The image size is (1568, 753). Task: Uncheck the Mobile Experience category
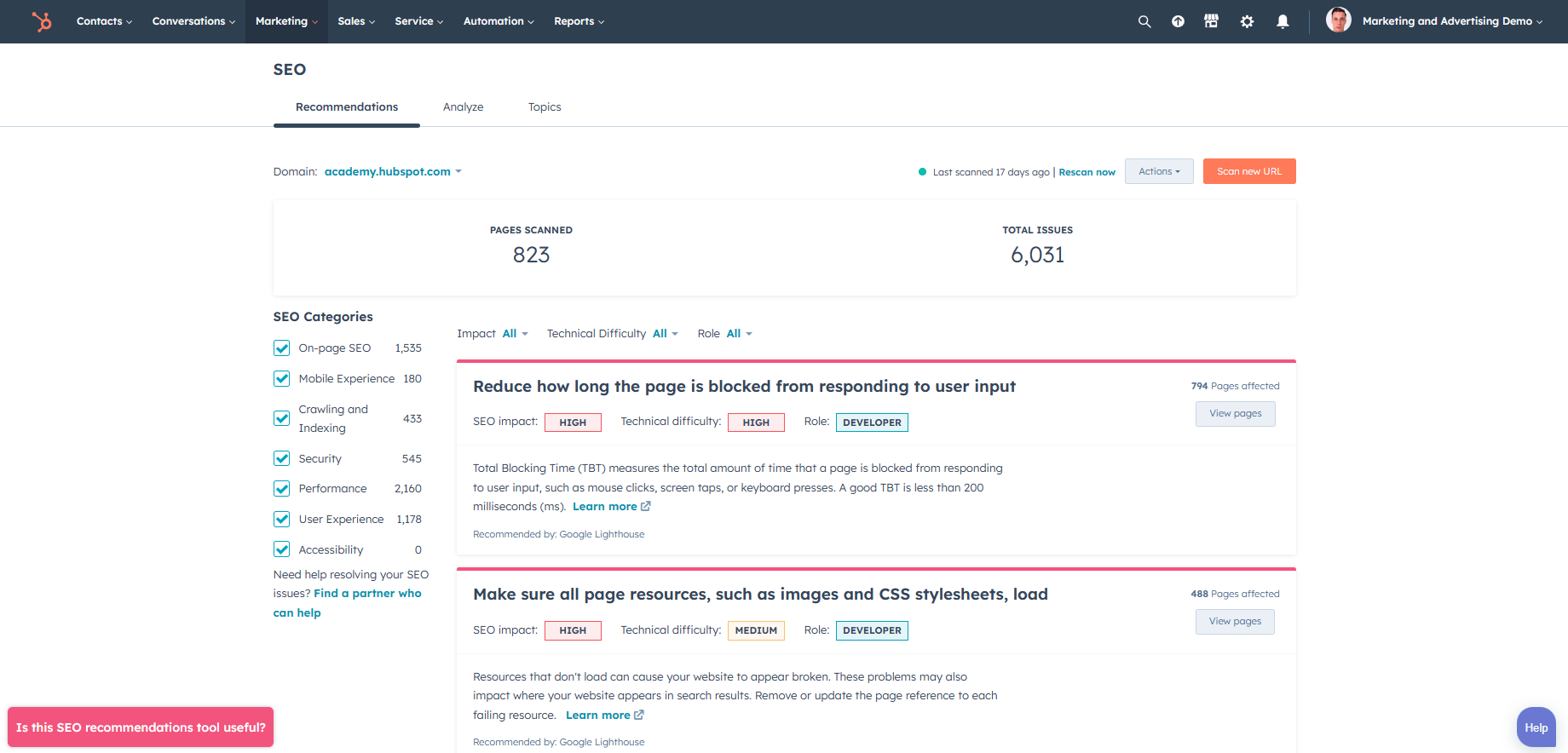[x=282, y=378]
